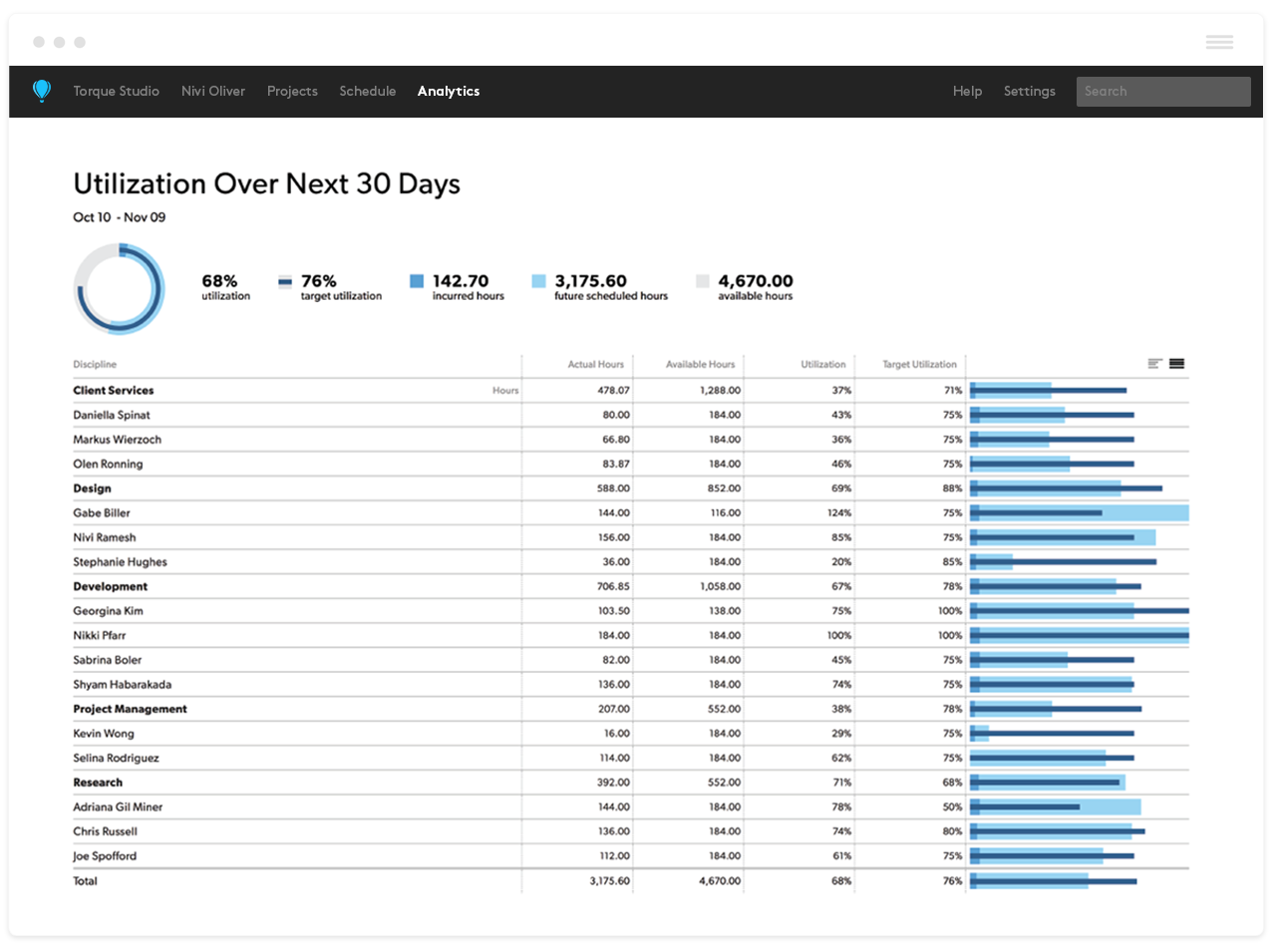
Task: Click the incurred hours legend swatch
Action: click(x=417, y=283)
